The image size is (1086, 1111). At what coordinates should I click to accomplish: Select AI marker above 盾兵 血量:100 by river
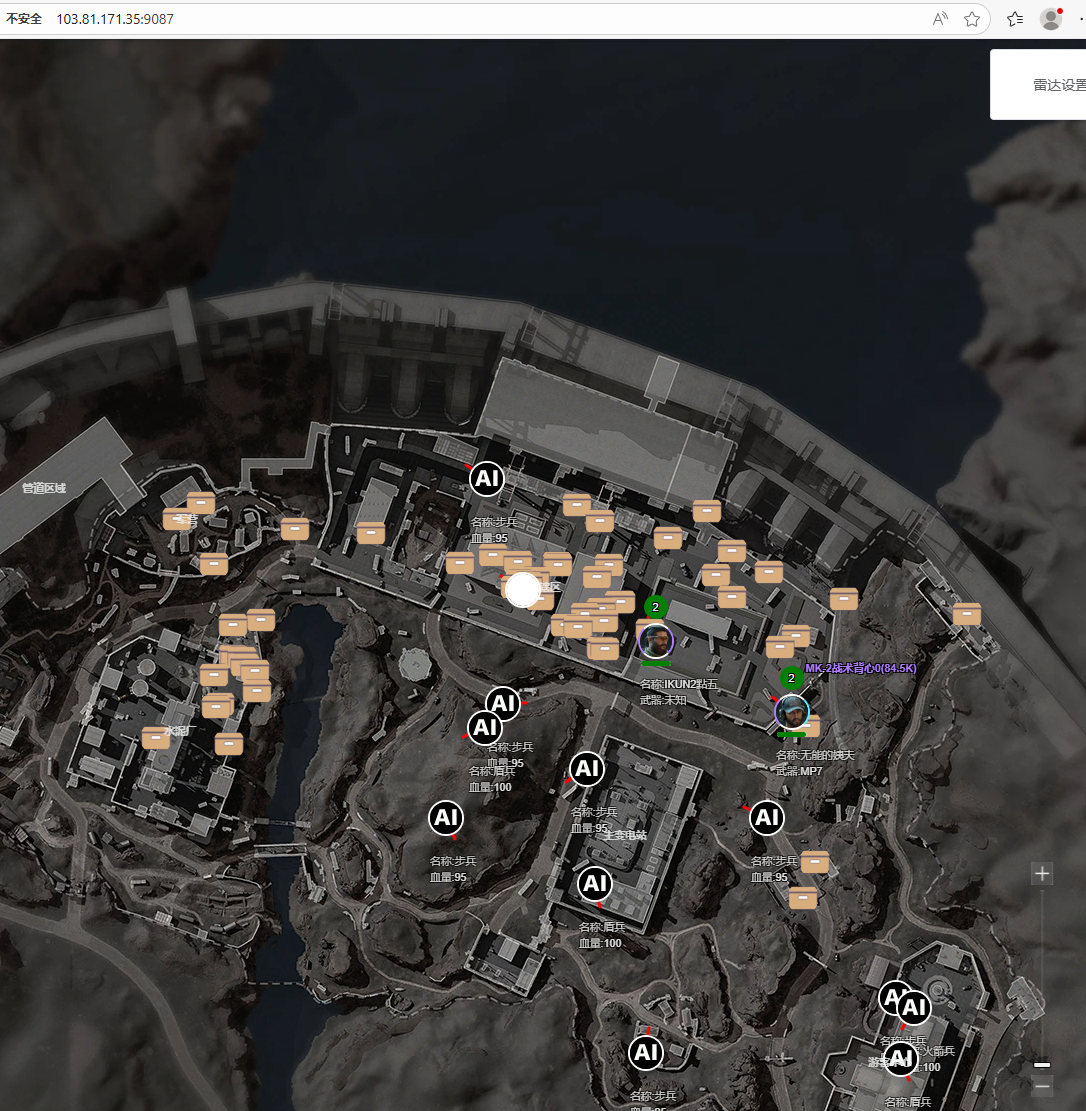tap(485, 728)
